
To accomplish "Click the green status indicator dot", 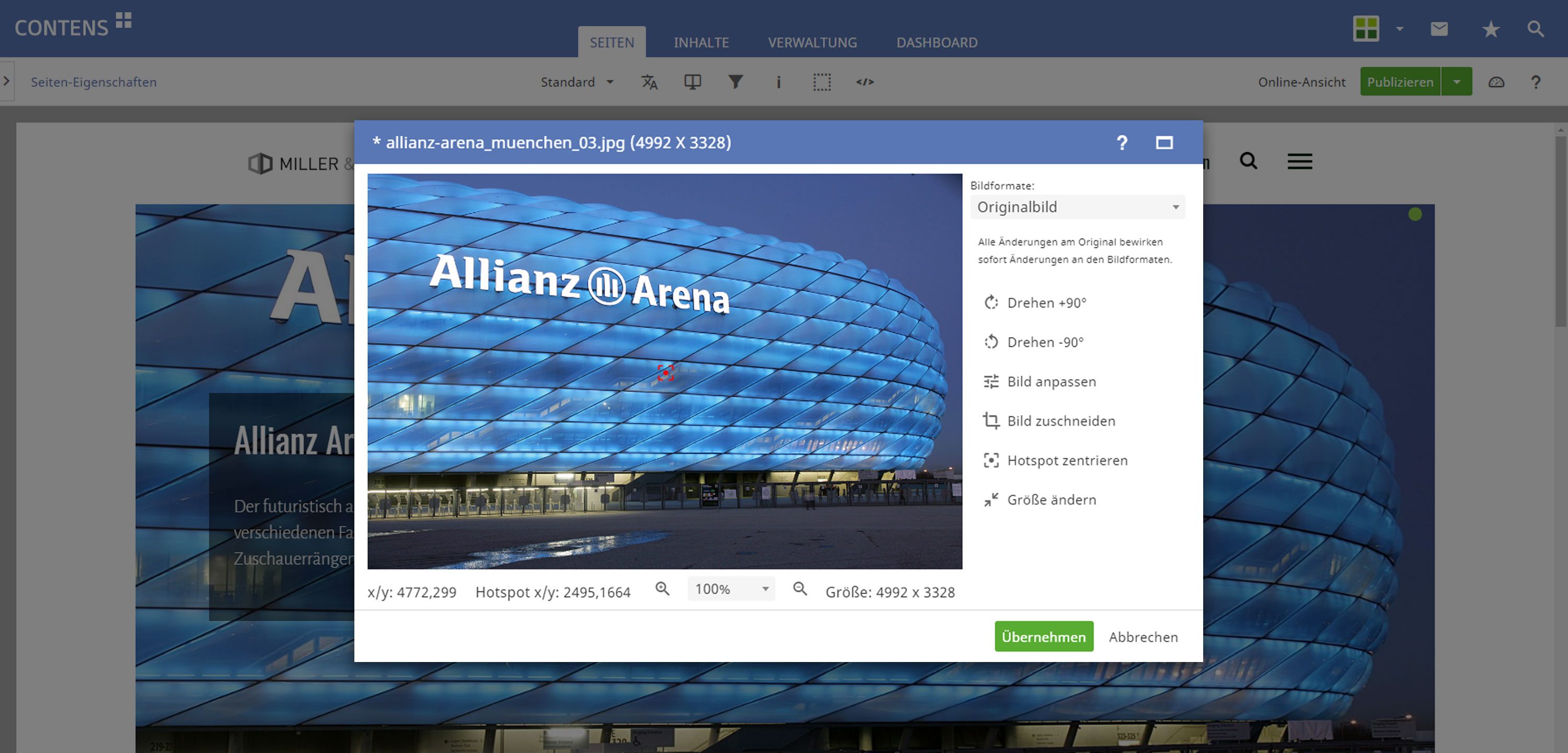I will [x=1415, y=214].
